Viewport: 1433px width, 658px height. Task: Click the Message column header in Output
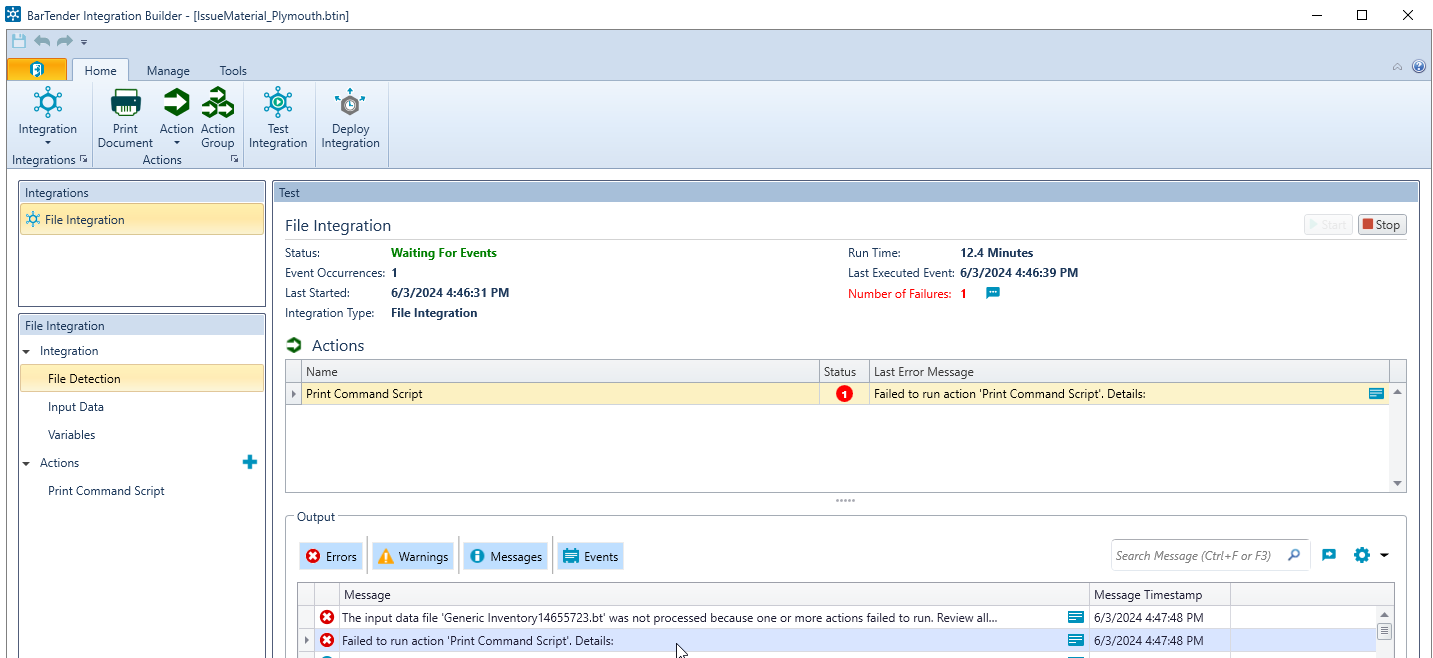coord(715,595)
